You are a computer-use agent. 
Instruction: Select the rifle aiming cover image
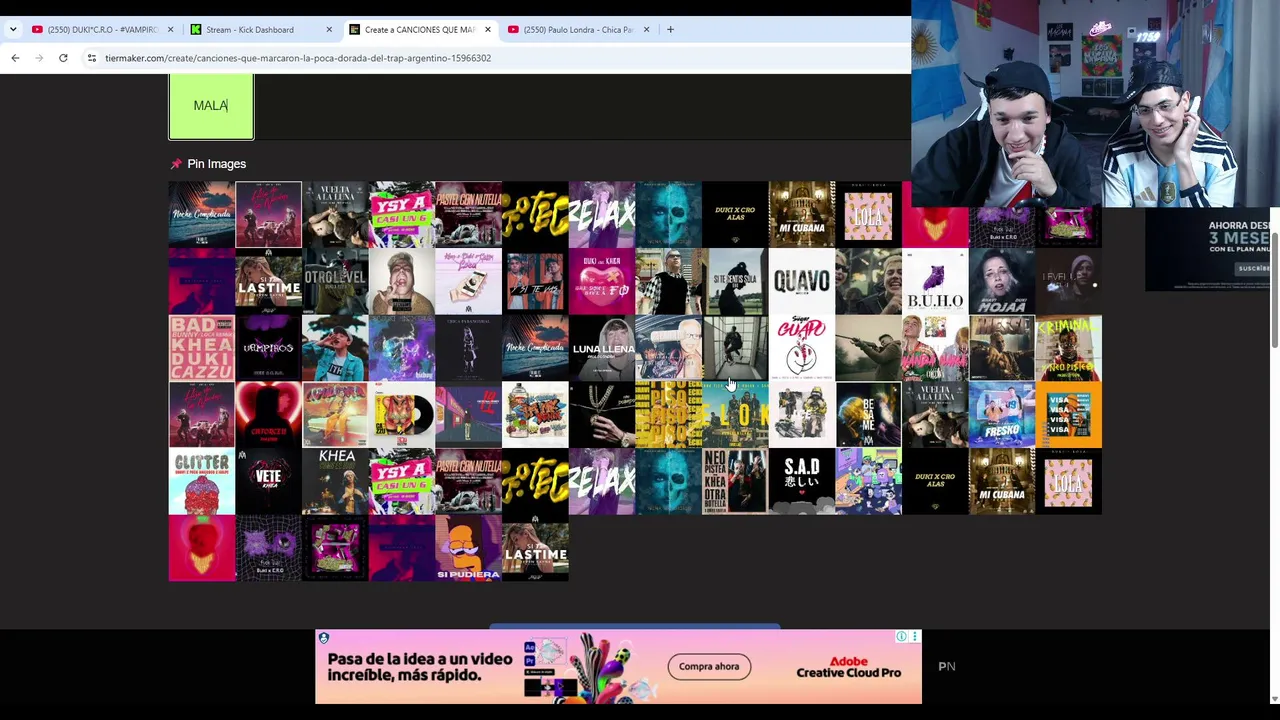point(868,348)
